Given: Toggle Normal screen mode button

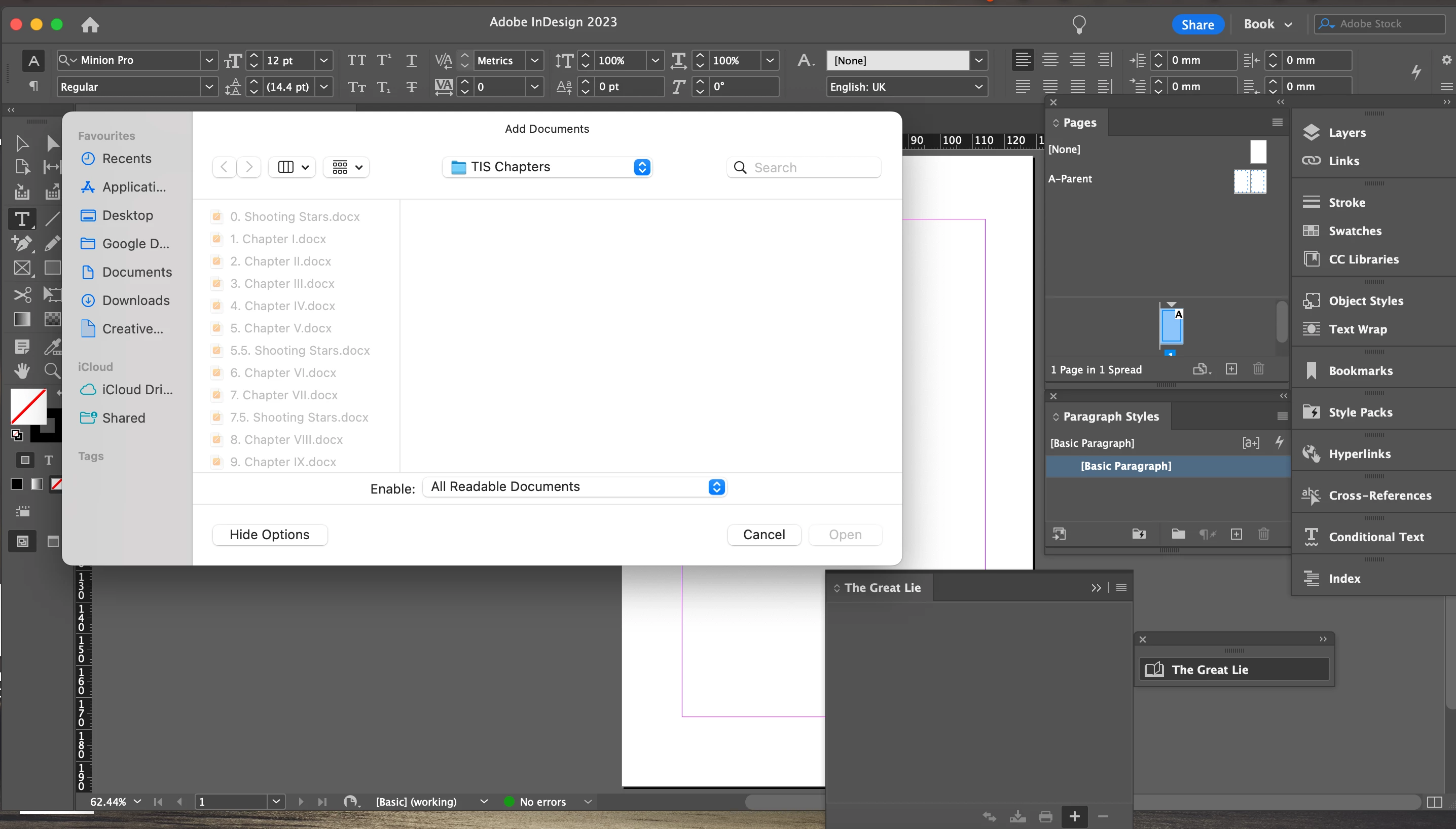Looking at the screenshot, I should [22, 541].
